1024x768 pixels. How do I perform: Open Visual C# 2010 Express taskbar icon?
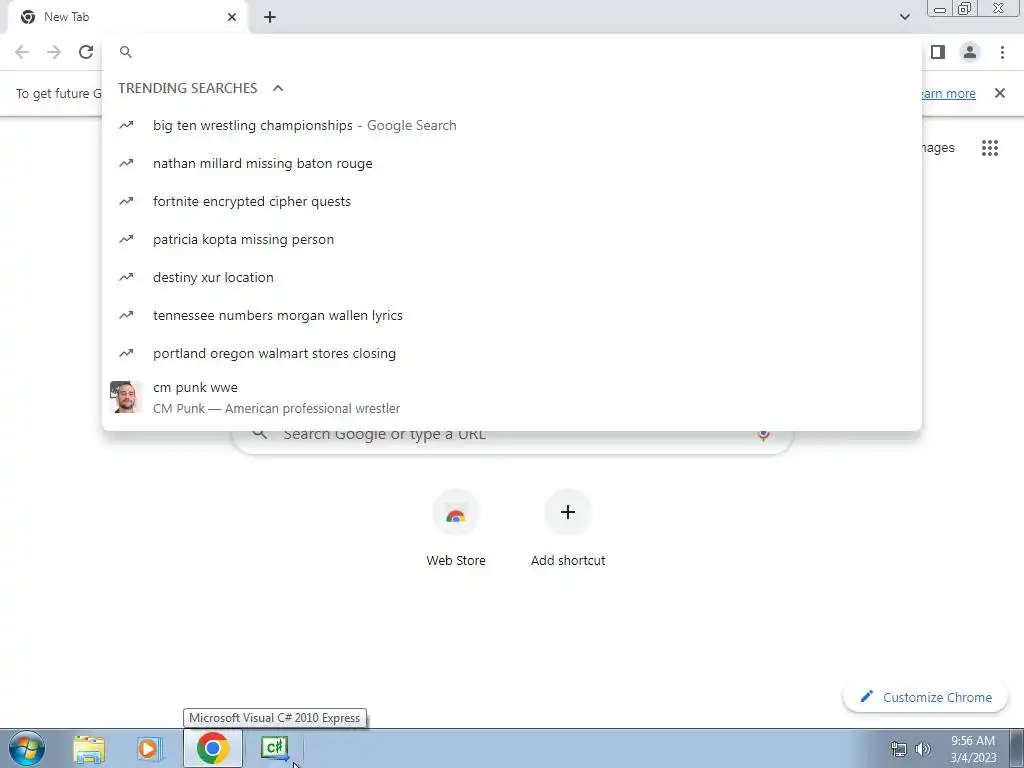(x=274, y=748)
